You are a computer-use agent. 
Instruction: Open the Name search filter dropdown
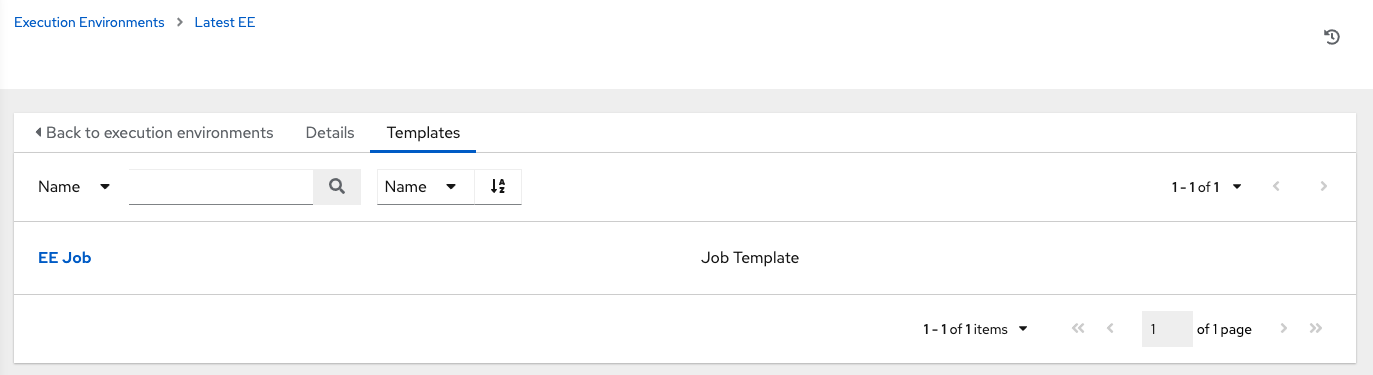click(74, 187)
